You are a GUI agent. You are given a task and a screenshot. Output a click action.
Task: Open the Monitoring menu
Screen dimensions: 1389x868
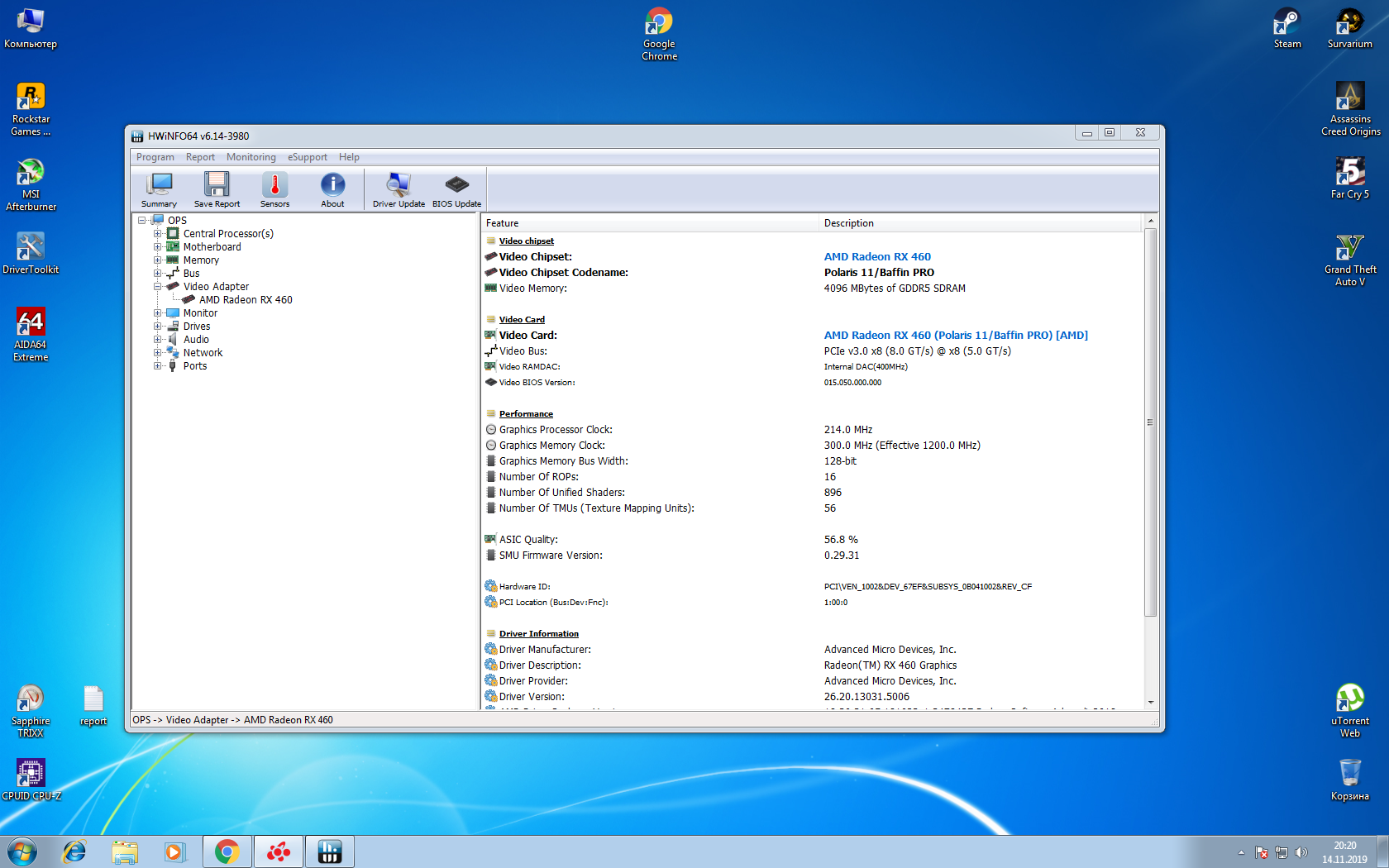point(251,157)
